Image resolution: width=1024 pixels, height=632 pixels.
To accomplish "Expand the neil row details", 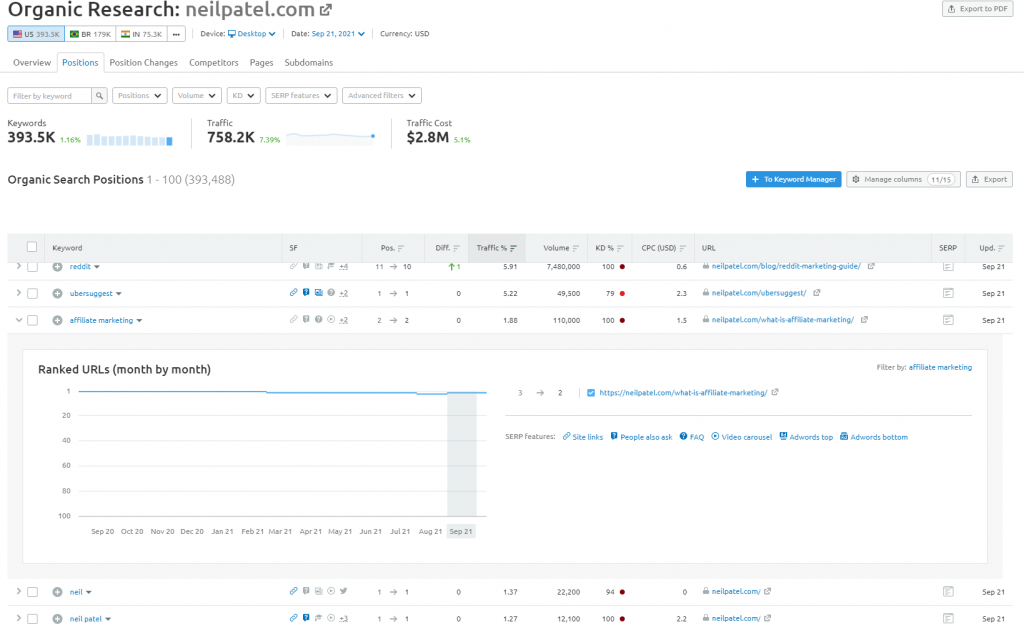I will (x=18, y=592).
